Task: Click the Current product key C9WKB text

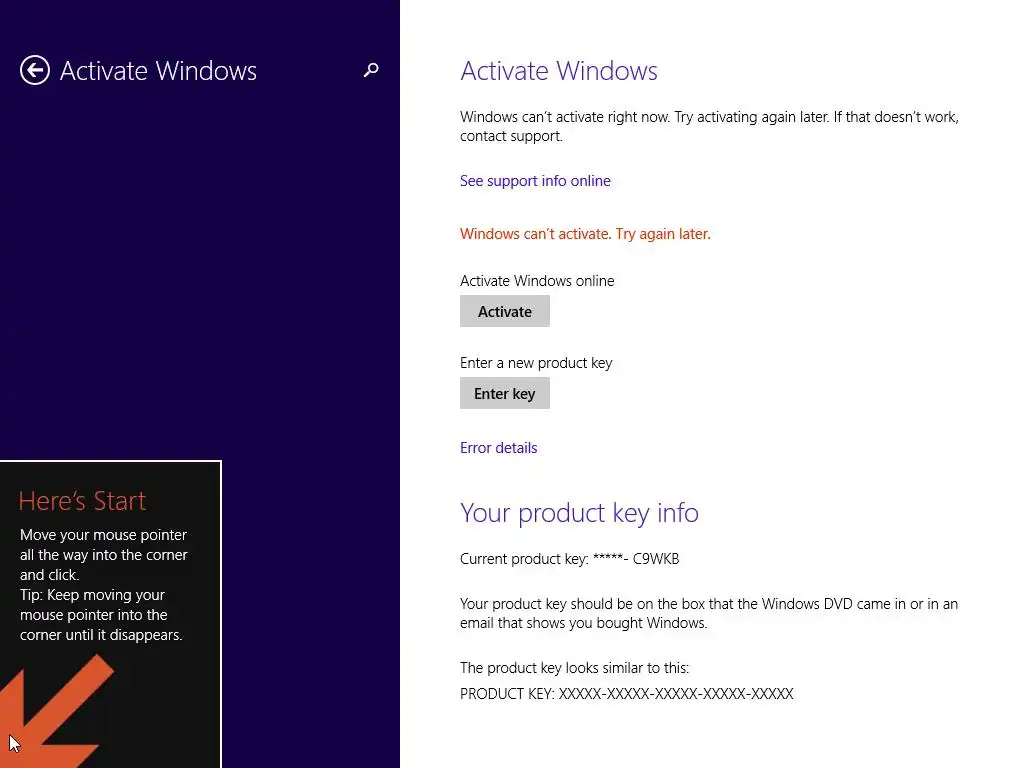Action: tap(569, 559)
